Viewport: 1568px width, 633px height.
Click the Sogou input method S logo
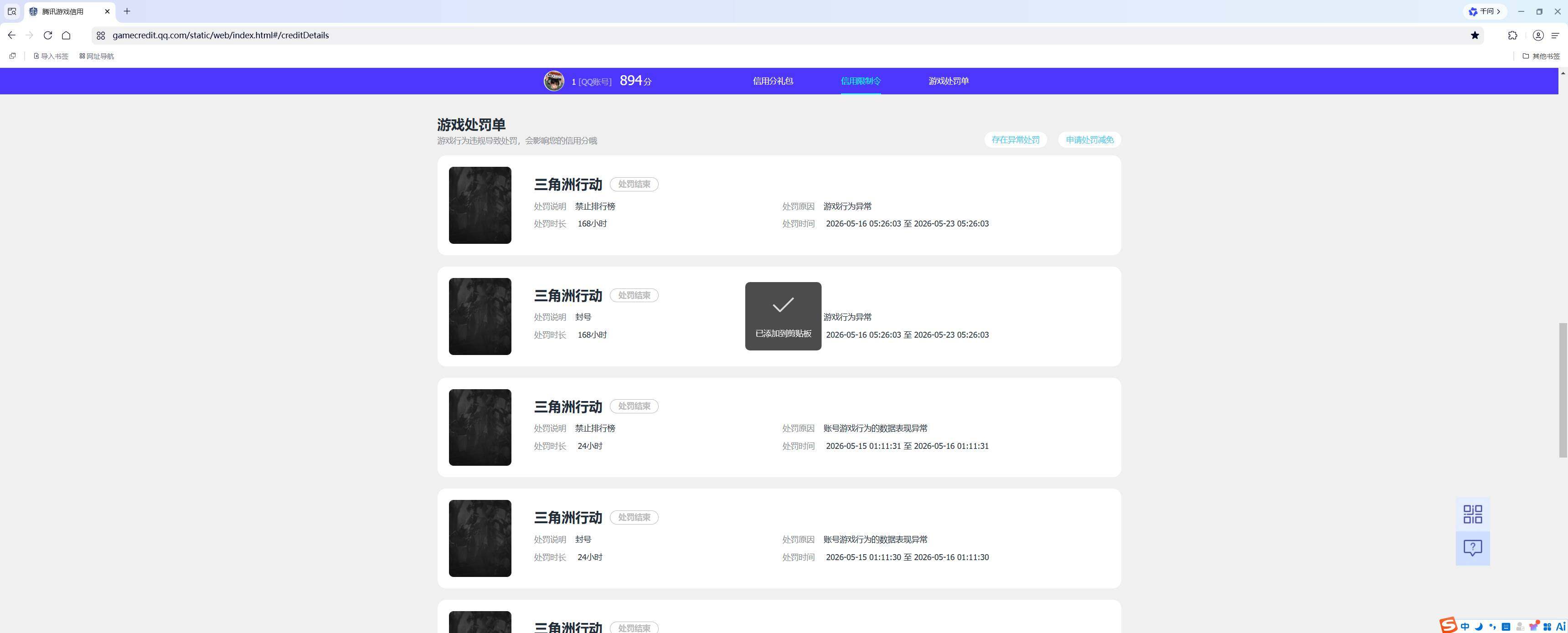tap(1448, 625)
